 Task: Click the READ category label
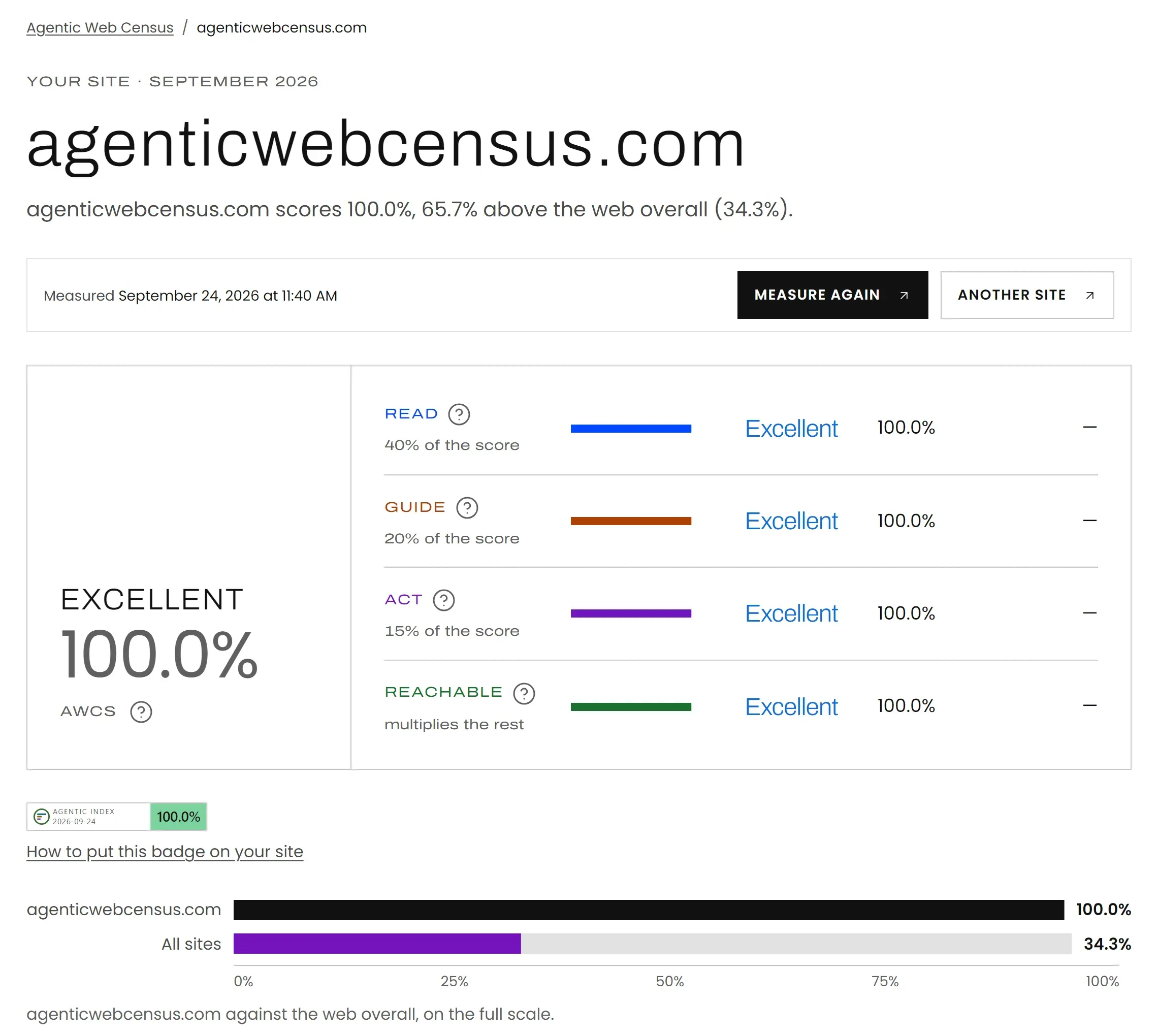point(411,414)
